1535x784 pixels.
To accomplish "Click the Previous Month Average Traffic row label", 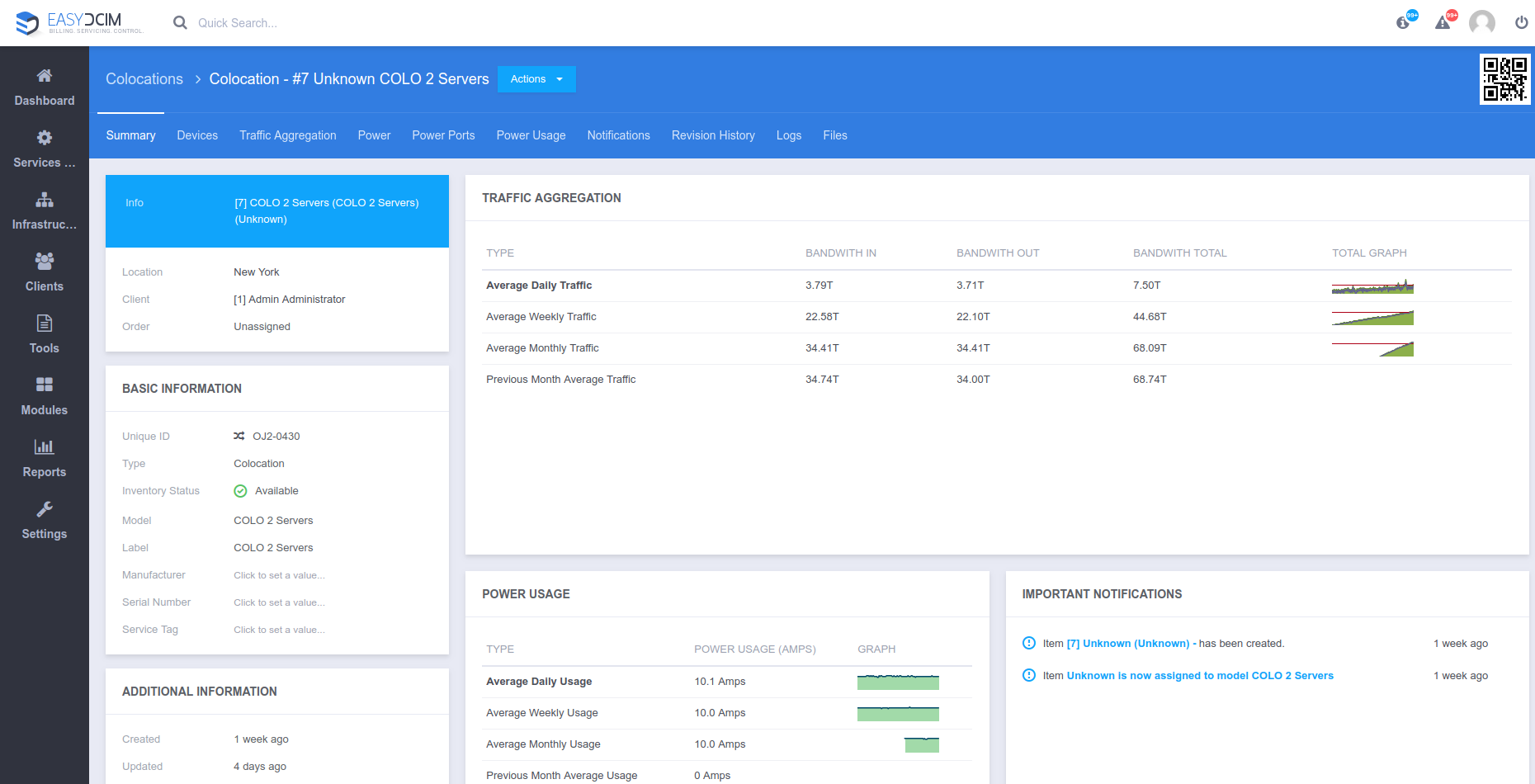I will coord(560,380).
